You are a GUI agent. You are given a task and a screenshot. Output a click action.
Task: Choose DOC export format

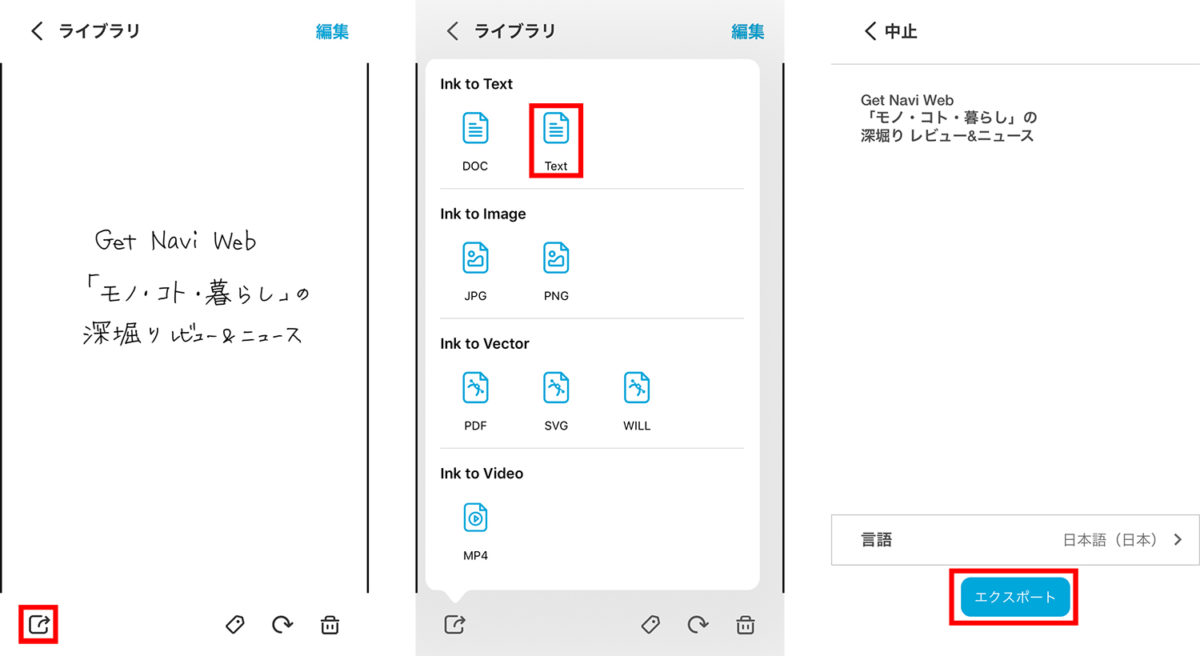pyautogui.click(x=475, y=143)
